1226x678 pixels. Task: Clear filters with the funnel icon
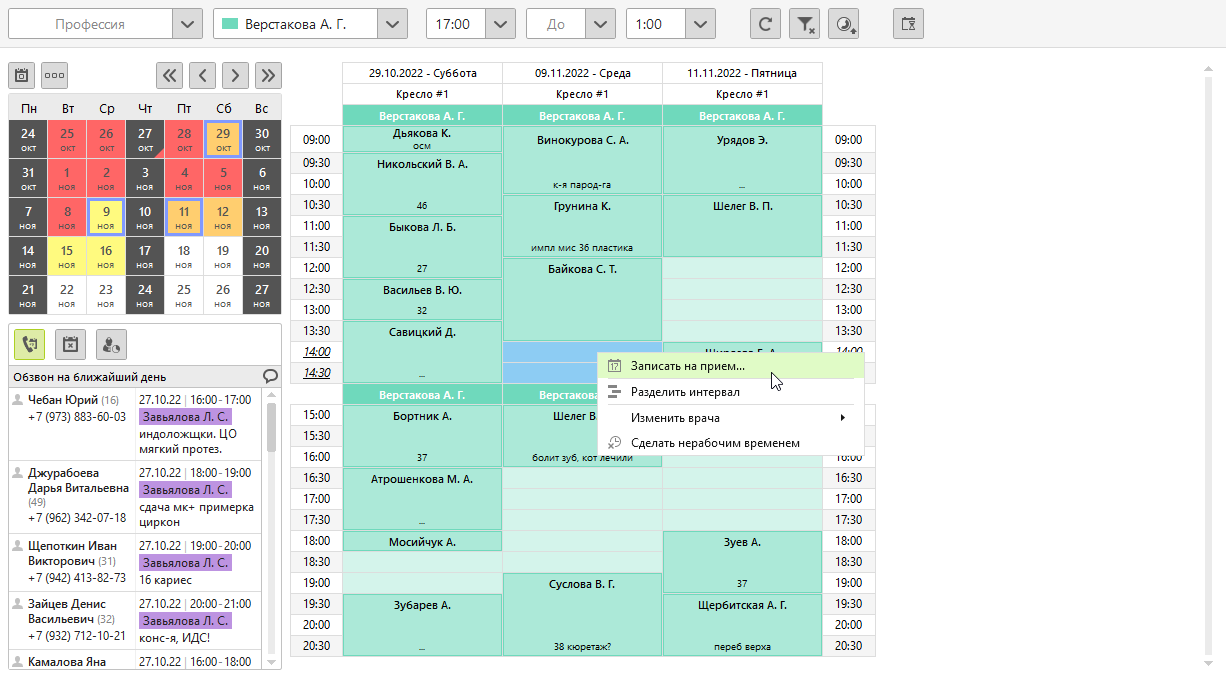pos(804,24)
